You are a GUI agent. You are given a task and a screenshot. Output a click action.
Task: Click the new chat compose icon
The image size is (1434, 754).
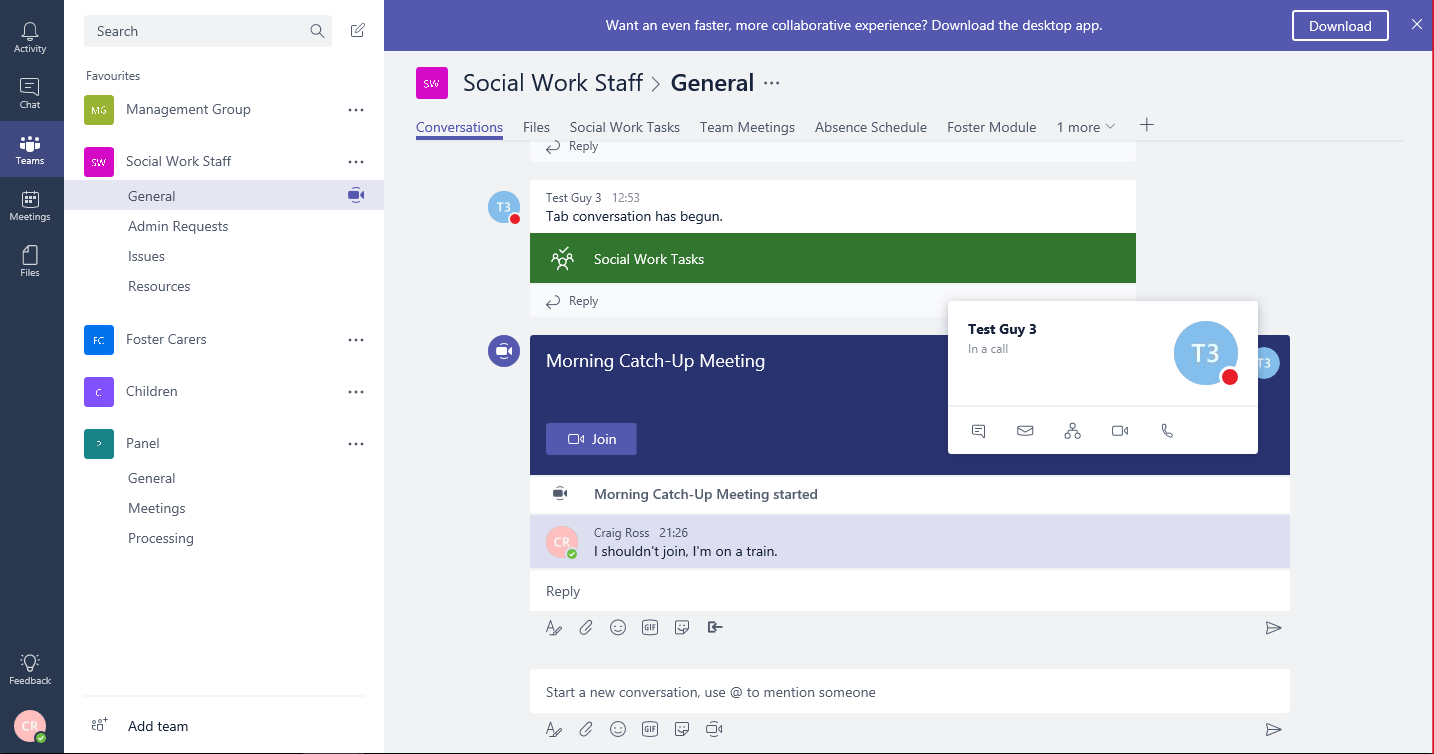(357, 31)
